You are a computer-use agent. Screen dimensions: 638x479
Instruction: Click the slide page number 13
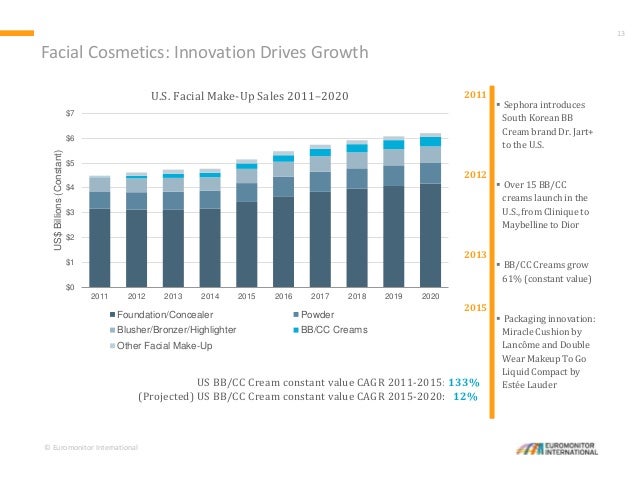pyautogui.click(x=621, y=33)
